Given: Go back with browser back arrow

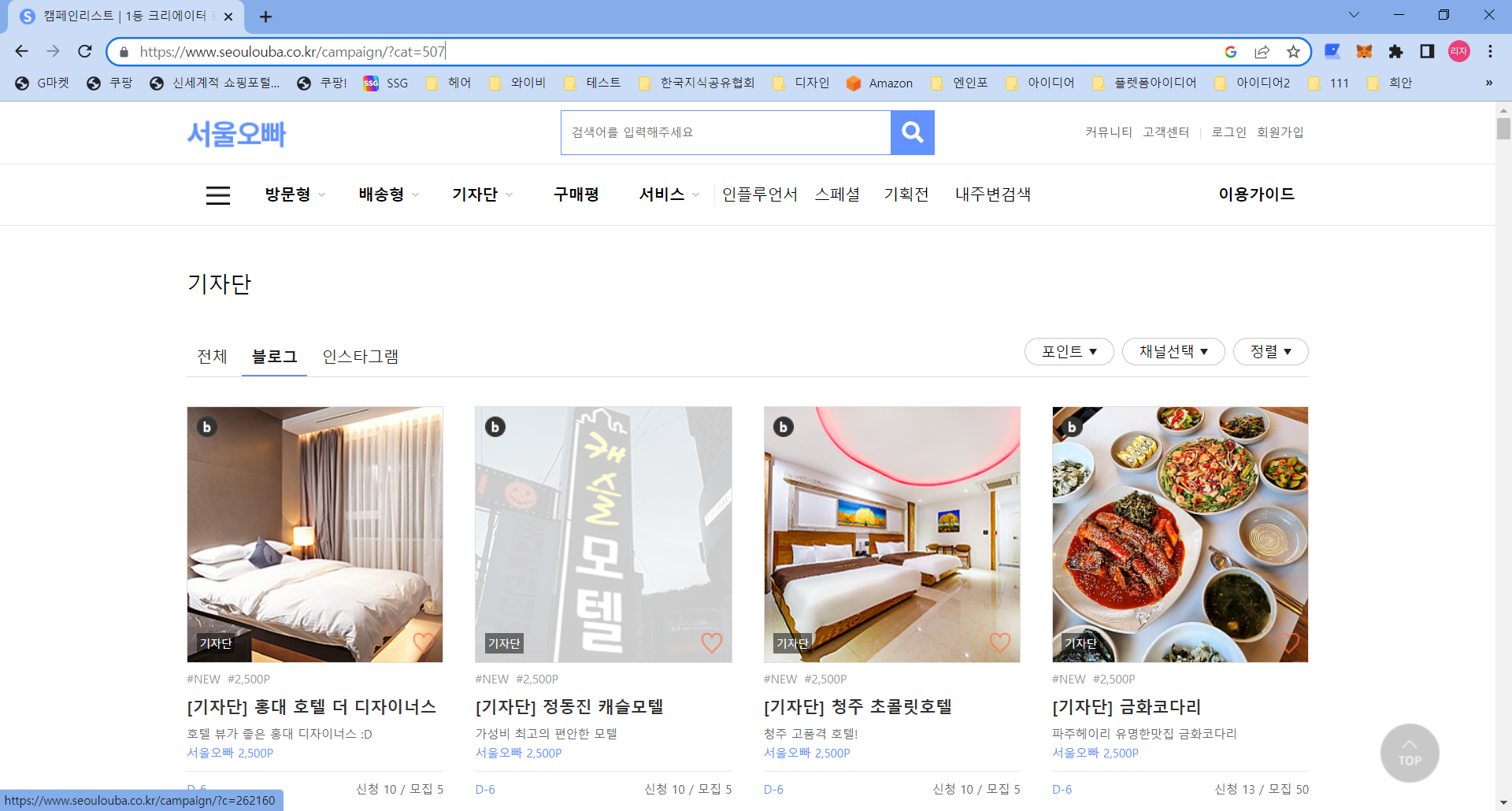Looking at the screenshot, I should pyautogui.click(x=21, y=51).
